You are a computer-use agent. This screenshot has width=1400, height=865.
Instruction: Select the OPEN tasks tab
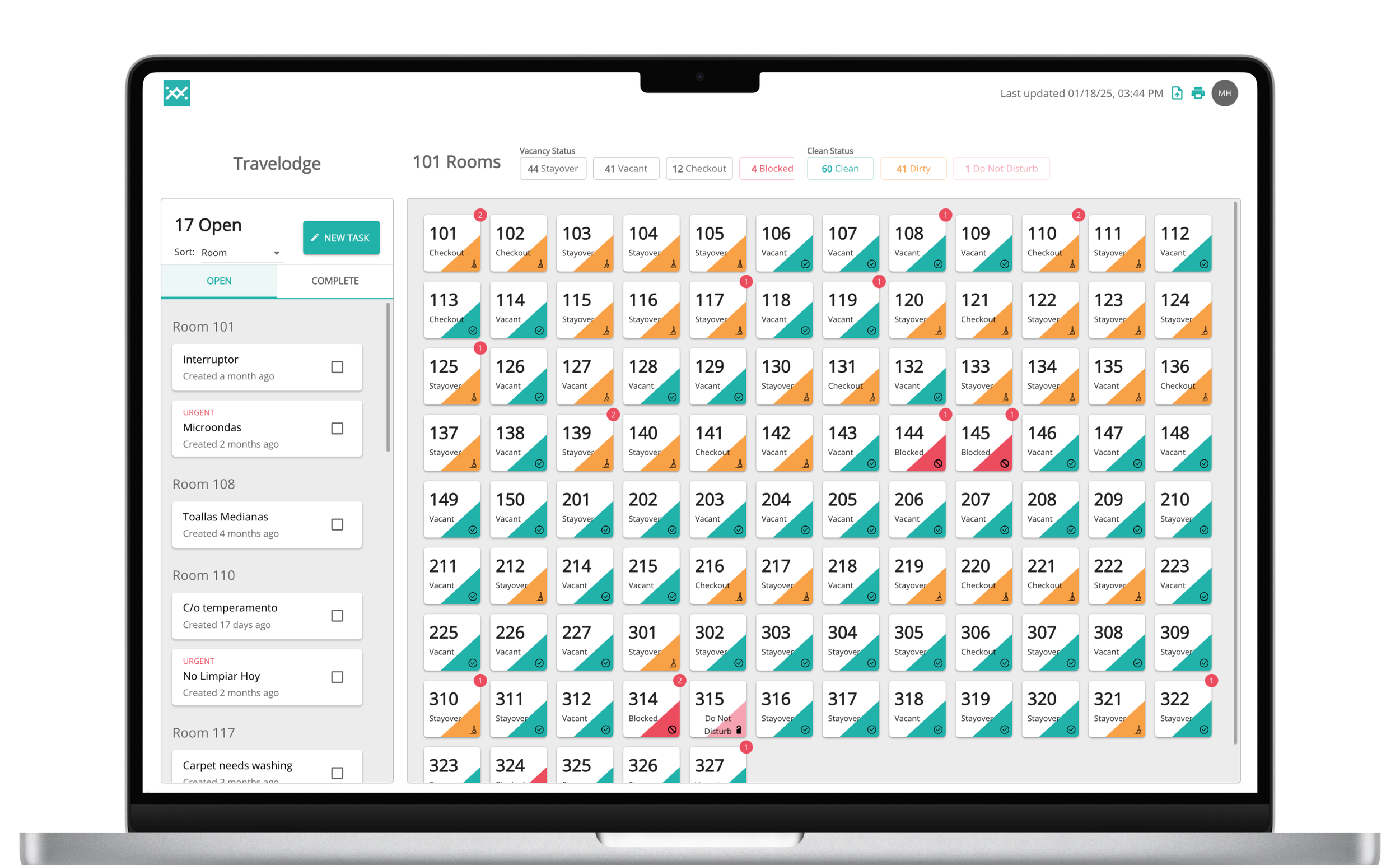coord(219,281)
